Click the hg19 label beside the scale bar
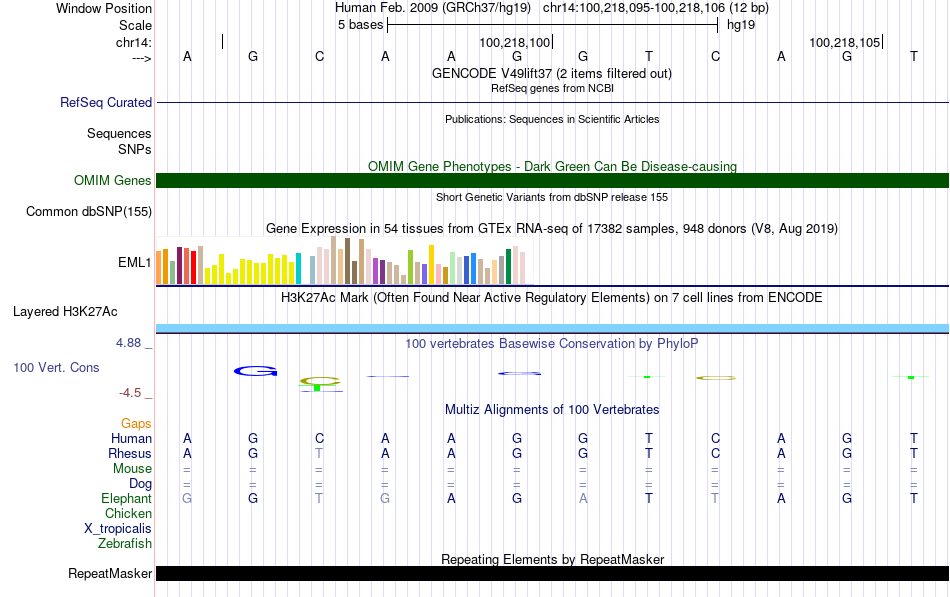This screenshot has height=597, width=950. click(x=741, y=25)
